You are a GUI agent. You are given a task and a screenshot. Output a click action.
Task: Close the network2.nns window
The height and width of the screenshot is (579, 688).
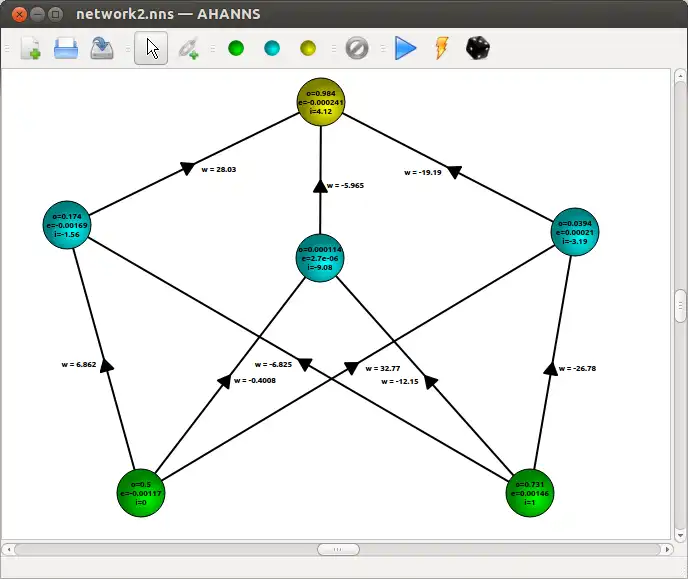[x=19, y=14]
